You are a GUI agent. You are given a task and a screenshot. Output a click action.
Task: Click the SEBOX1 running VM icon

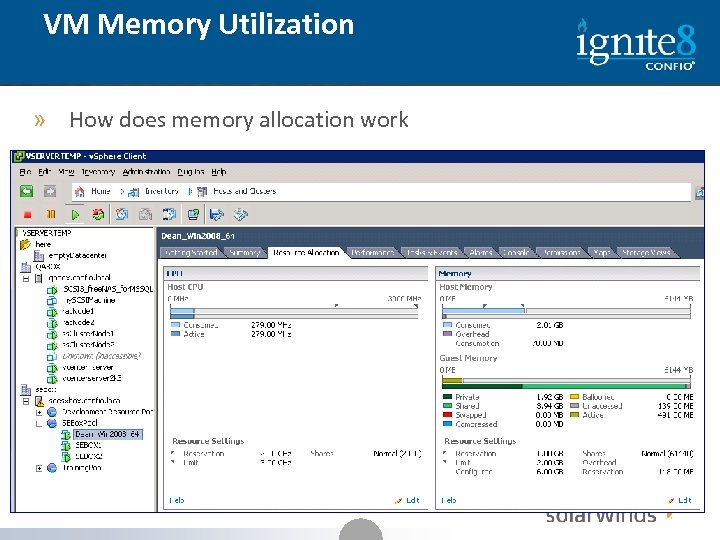(x=66, y=445)
